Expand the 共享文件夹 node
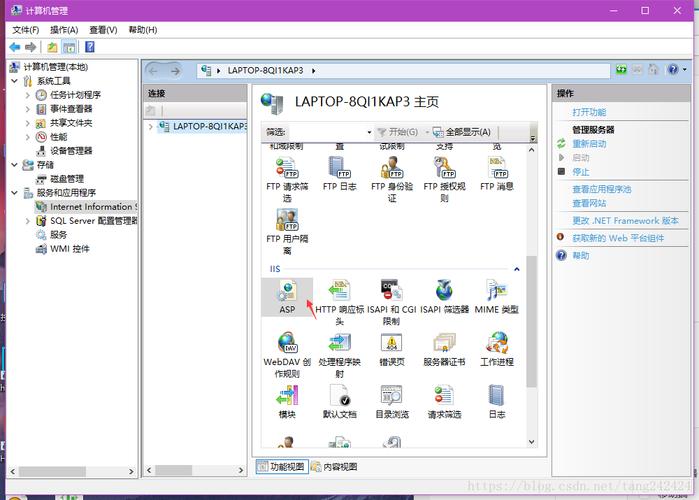Screen dimensions: 699x500 [28, 123]
